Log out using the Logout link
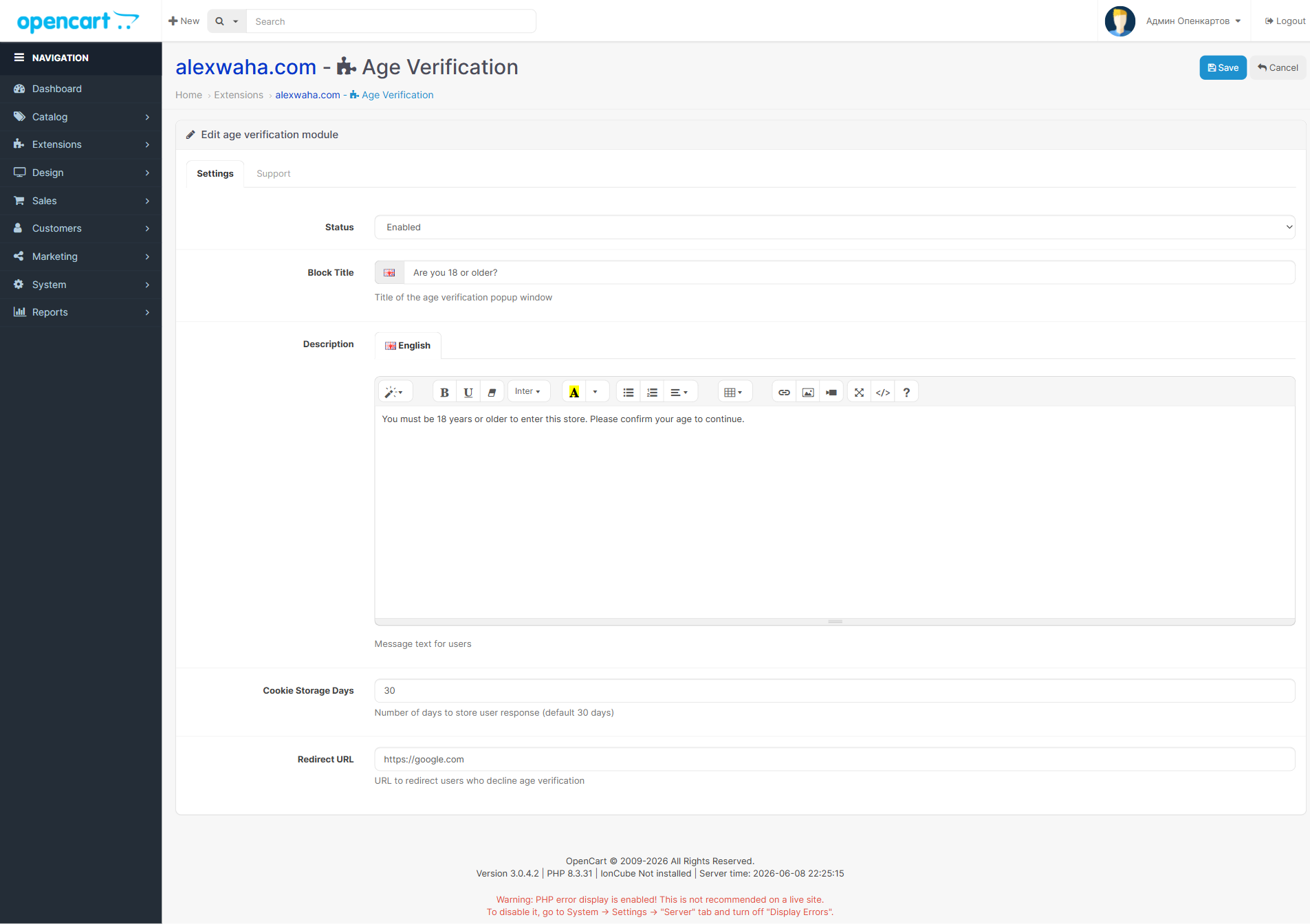 tap(1285, 21)
